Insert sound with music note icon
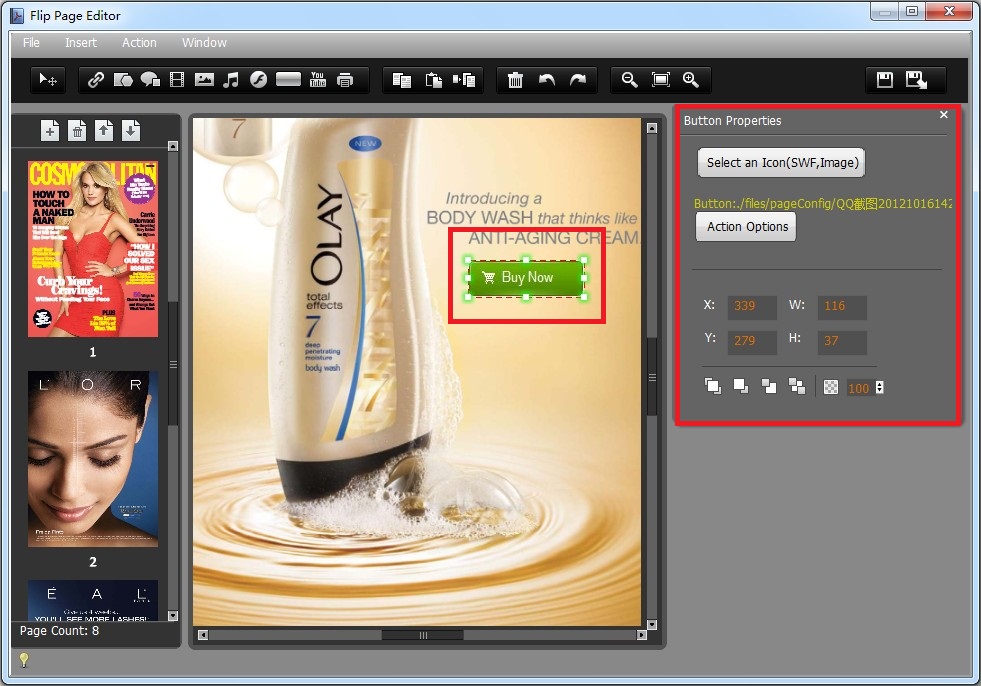981x686 pixels. [231, 80]
